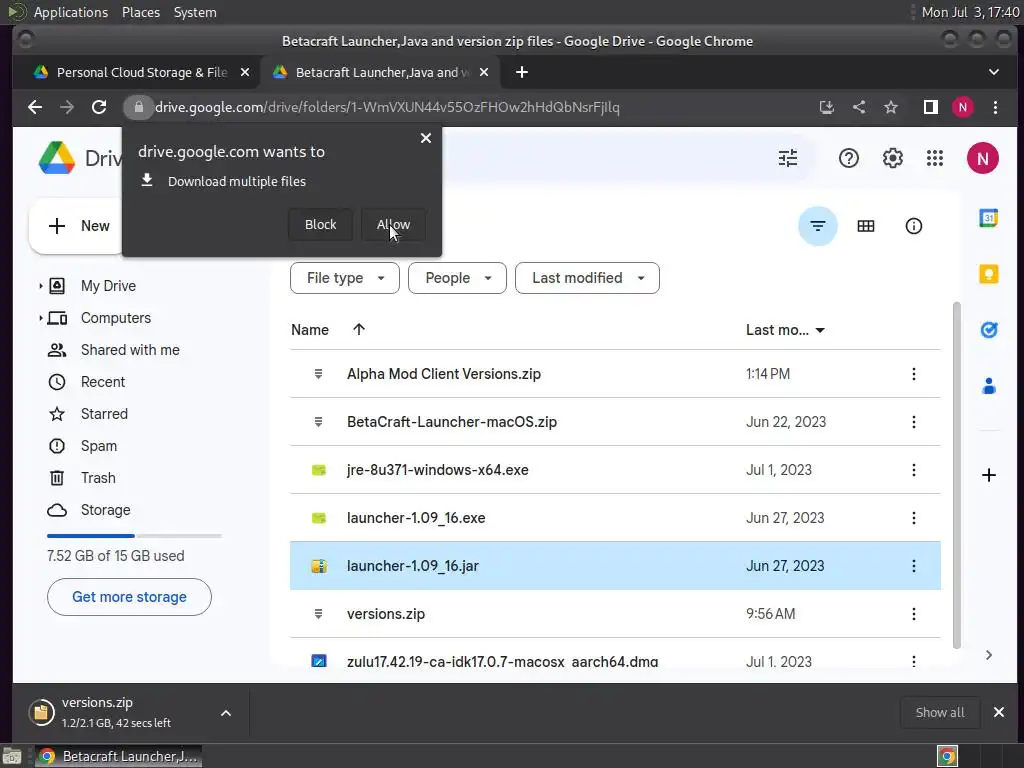Open Chrome three-dot menu
Screen dimensions: 1024x768
[x=995, y=107]
